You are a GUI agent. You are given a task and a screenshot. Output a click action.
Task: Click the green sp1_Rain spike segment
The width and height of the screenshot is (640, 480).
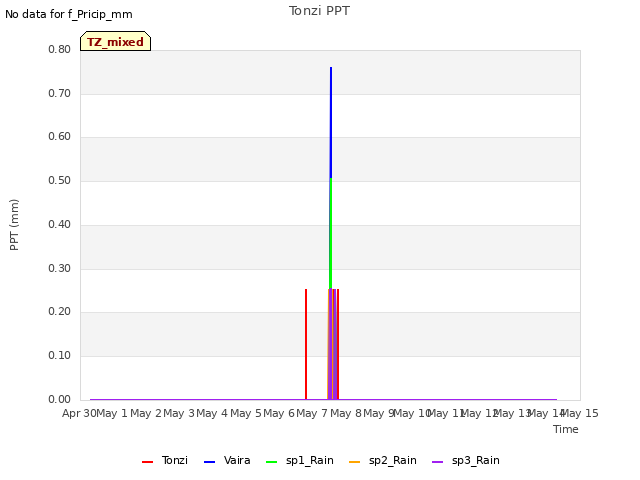[x=331, y=233]
